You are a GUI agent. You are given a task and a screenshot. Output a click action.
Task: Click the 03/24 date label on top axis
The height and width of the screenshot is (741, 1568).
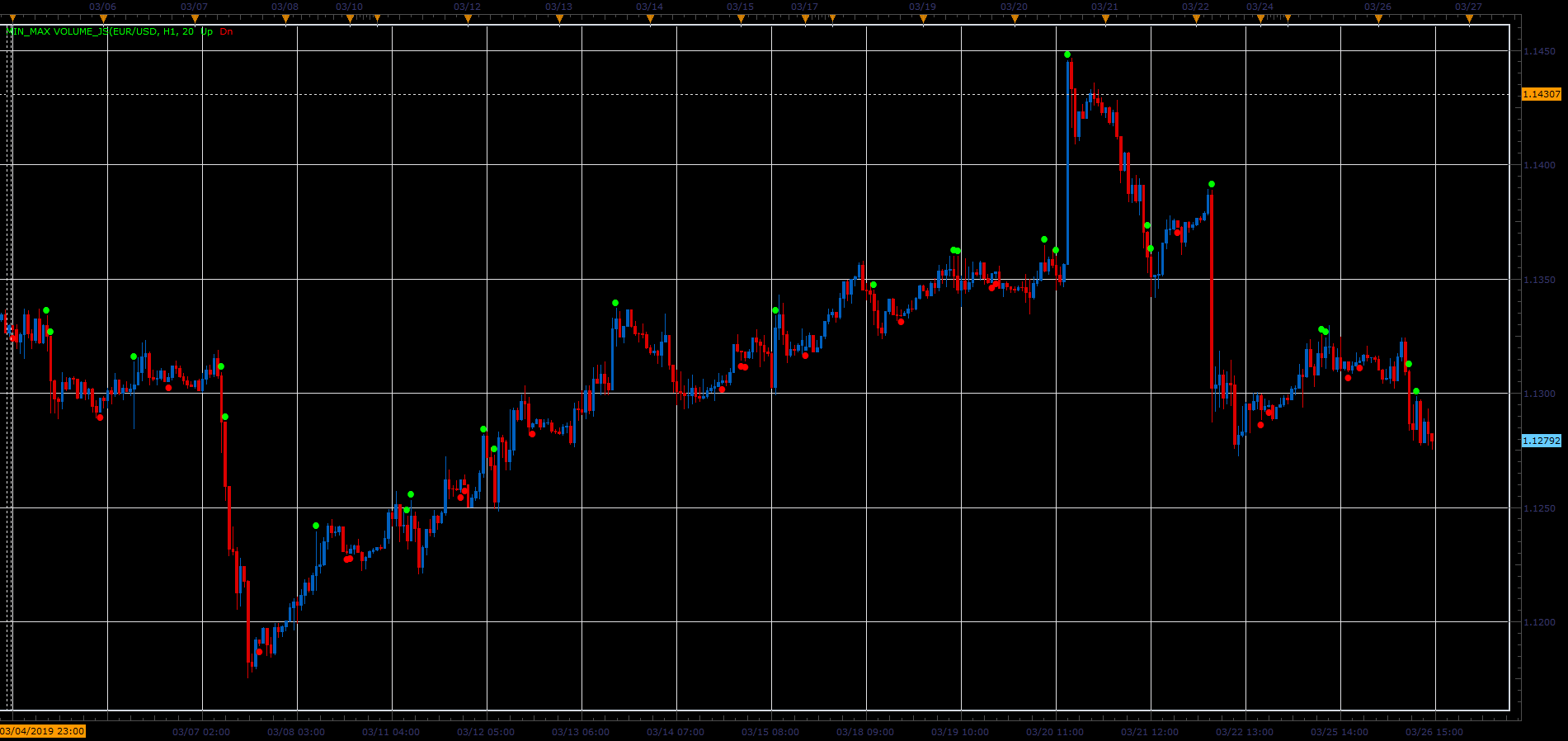click(1260, 7)
